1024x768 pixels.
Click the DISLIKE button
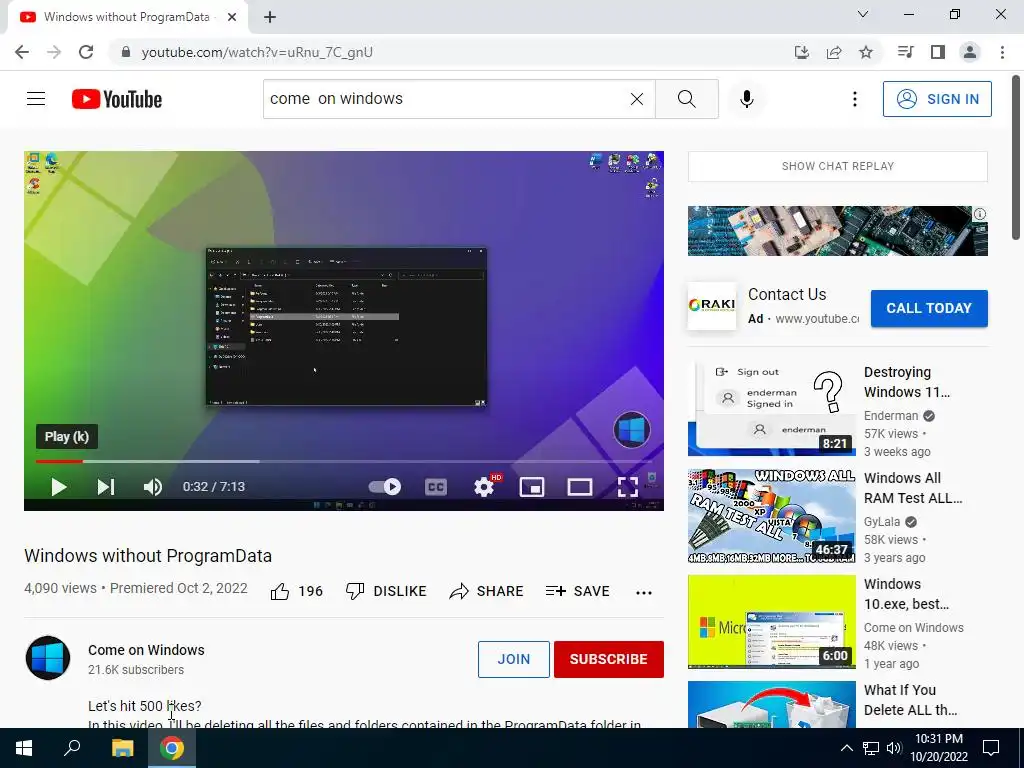click(386, 591)
